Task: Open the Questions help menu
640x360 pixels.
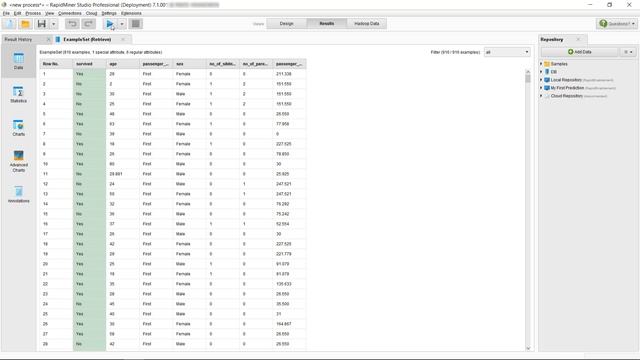Action: (x=617, y=24)
